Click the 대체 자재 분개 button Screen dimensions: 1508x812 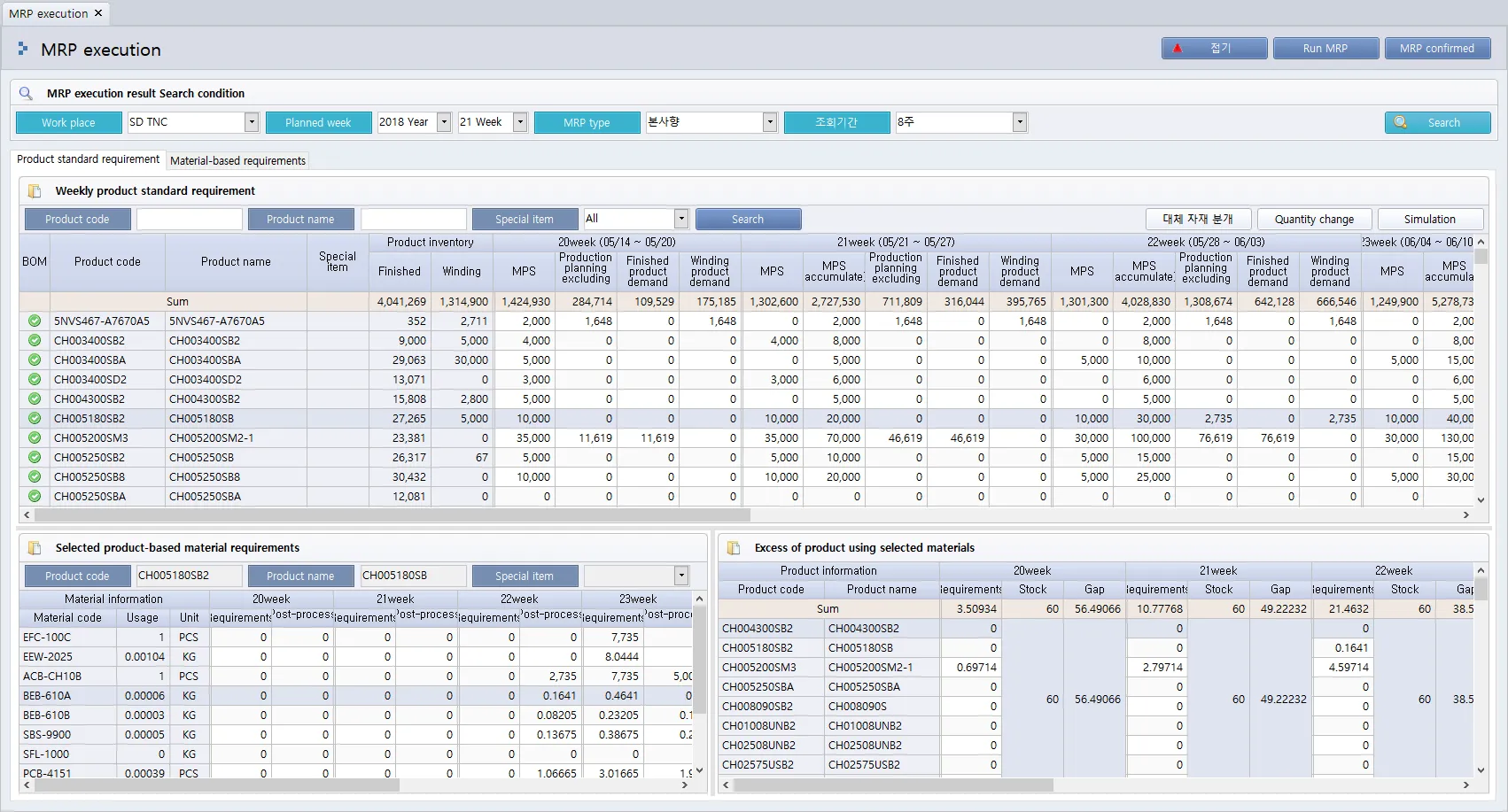1198,219
